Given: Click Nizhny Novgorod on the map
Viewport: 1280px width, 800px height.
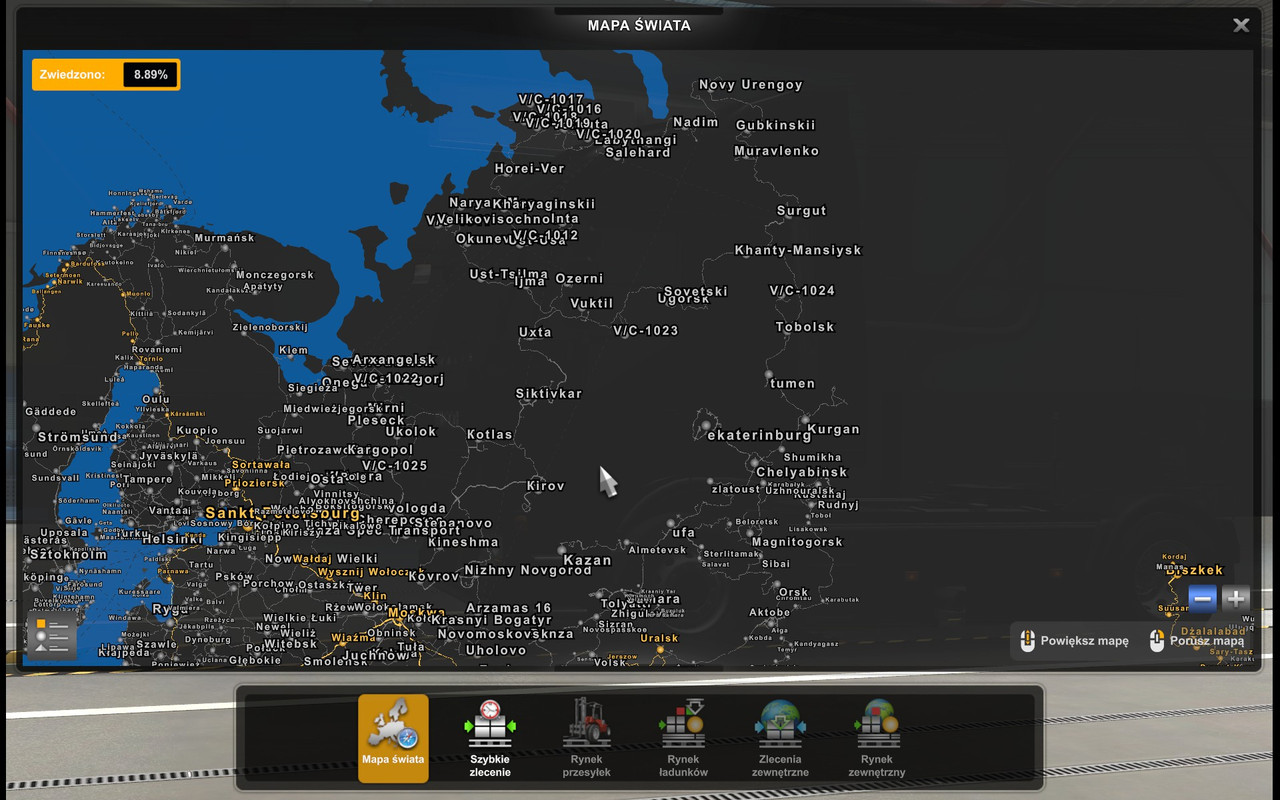Looking at the screenshot, I should click(x=528, y=570).
